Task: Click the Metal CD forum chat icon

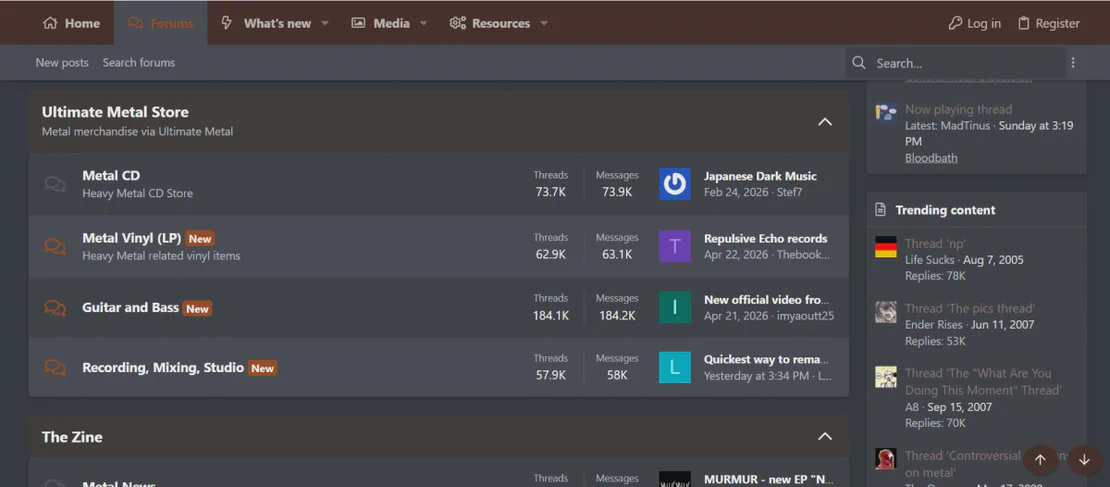Action: [55, 184]
